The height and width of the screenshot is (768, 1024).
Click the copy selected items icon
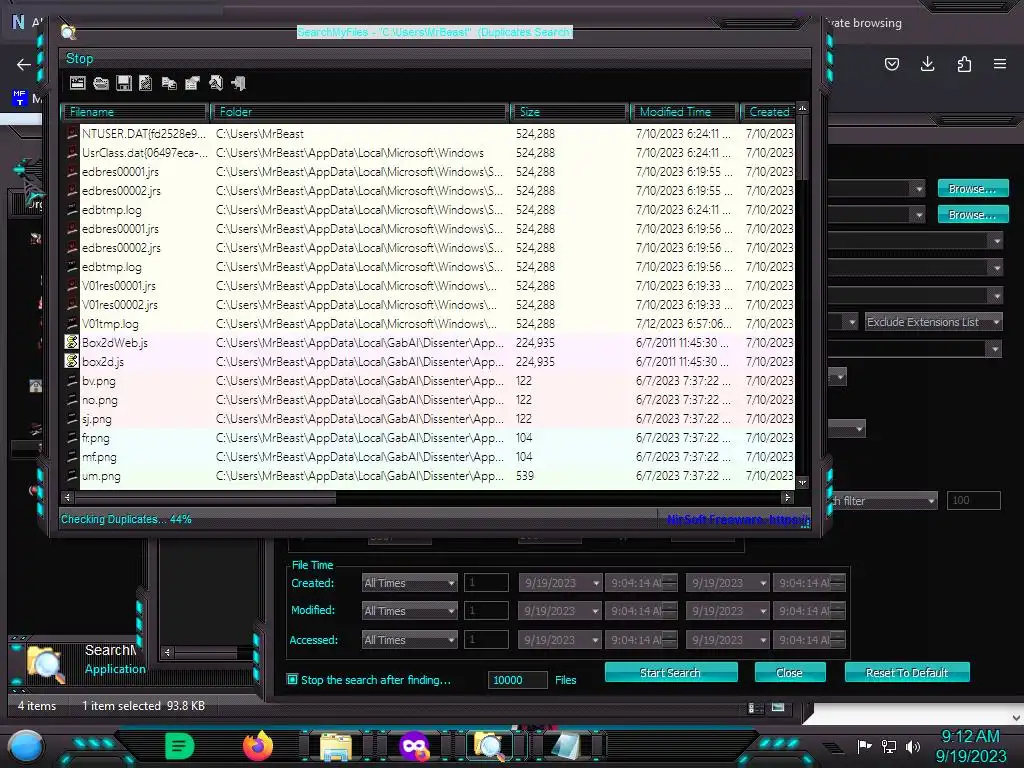169,83
